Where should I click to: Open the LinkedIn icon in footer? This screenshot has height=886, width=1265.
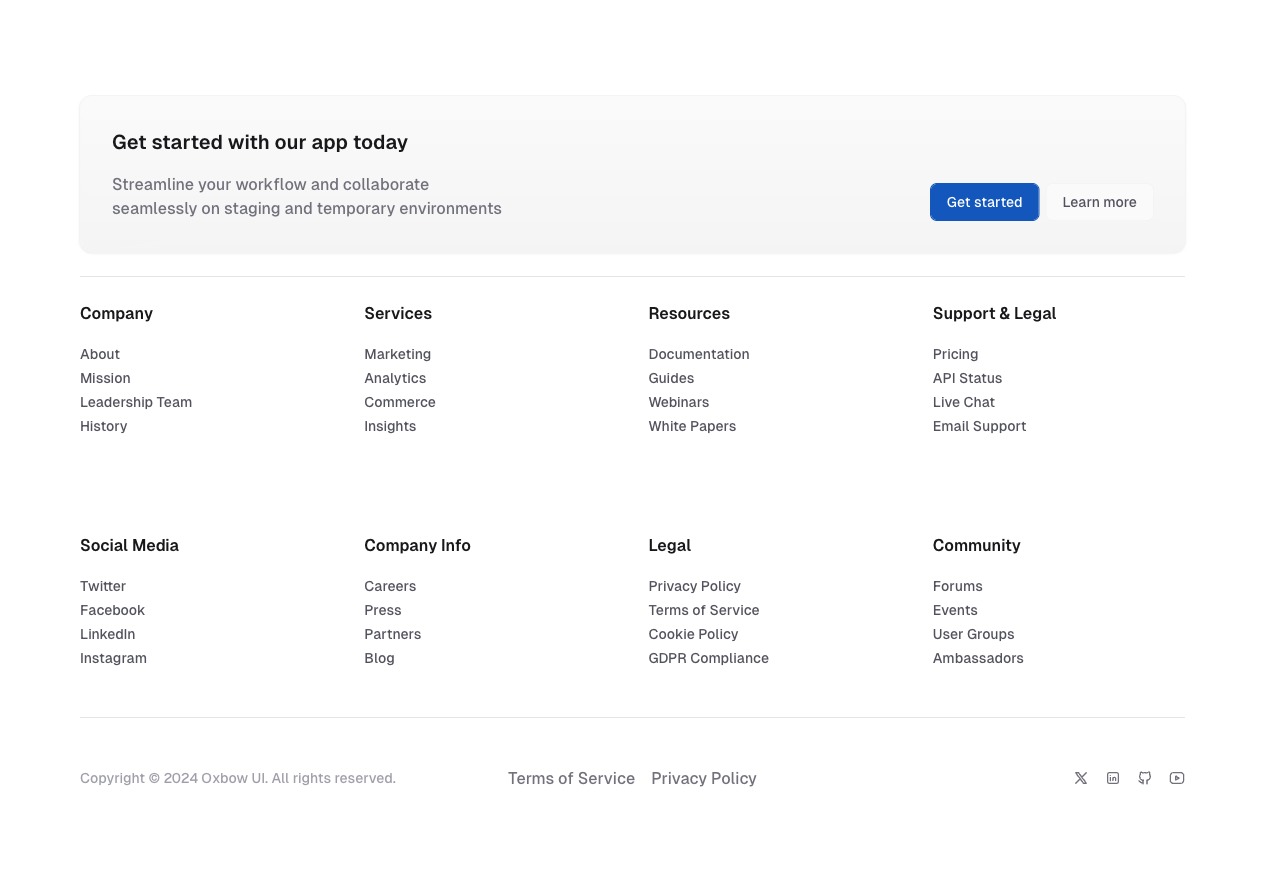[x=1113, y=778]
